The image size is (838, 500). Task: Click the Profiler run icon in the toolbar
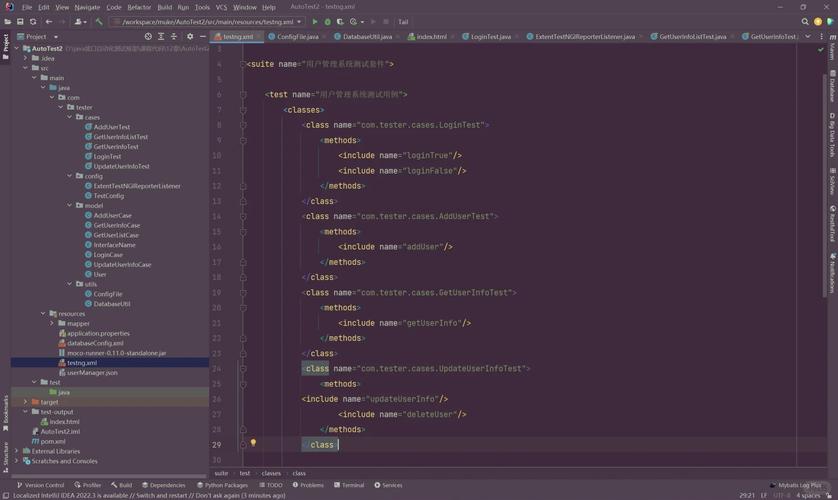point(353,22)
